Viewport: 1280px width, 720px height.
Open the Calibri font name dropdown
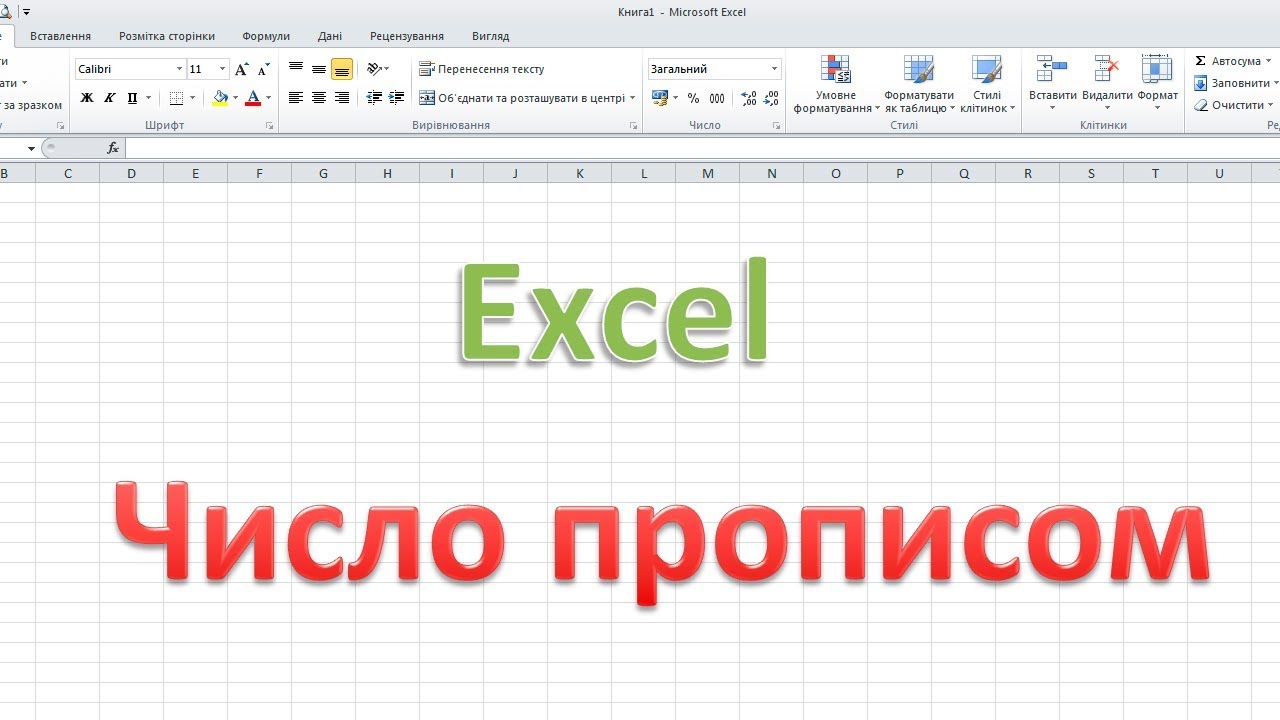(x=180, y=69)
